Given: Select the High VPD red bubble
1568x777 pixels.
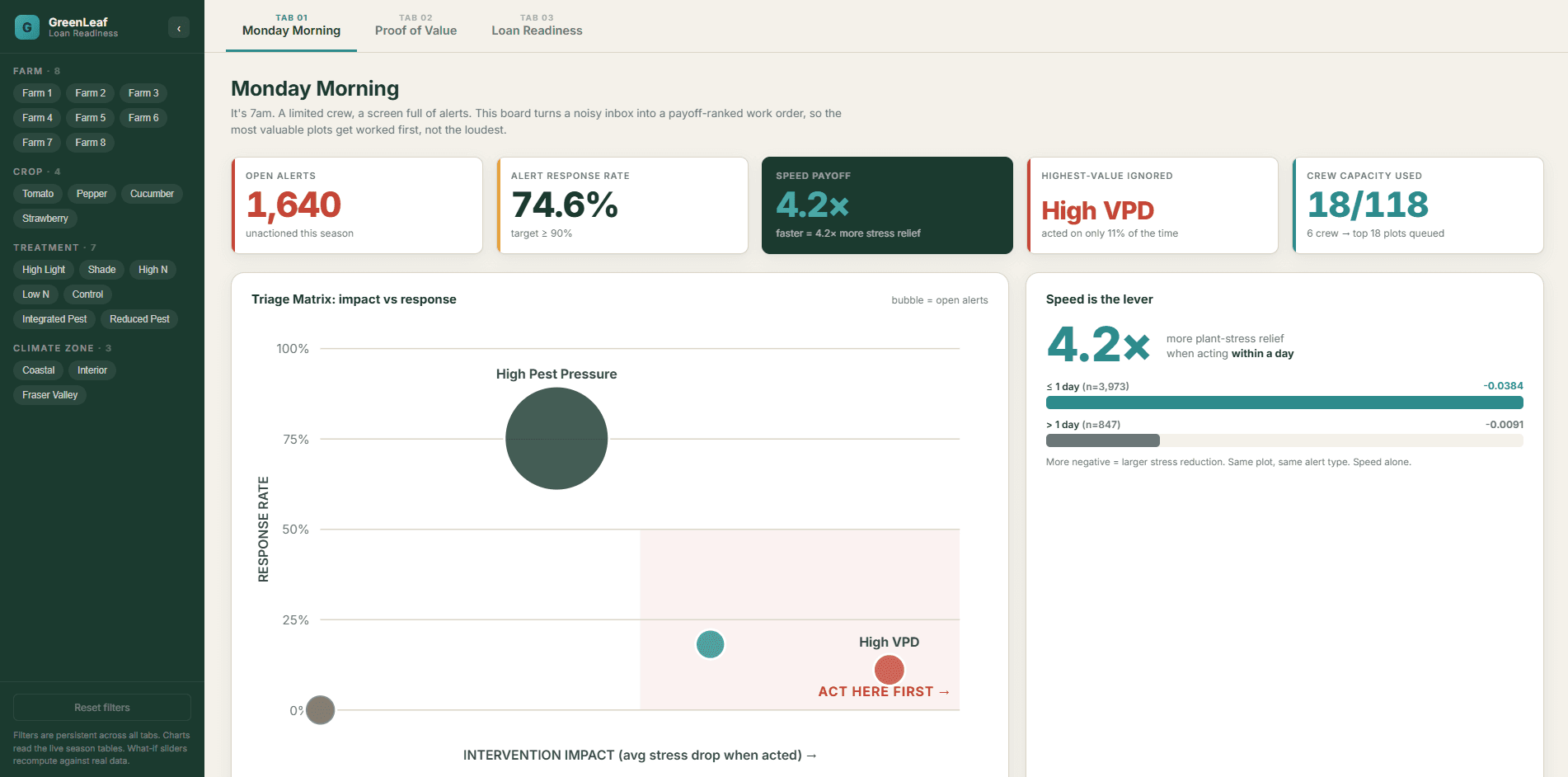Looking at the screenshot, I should 889,670.
